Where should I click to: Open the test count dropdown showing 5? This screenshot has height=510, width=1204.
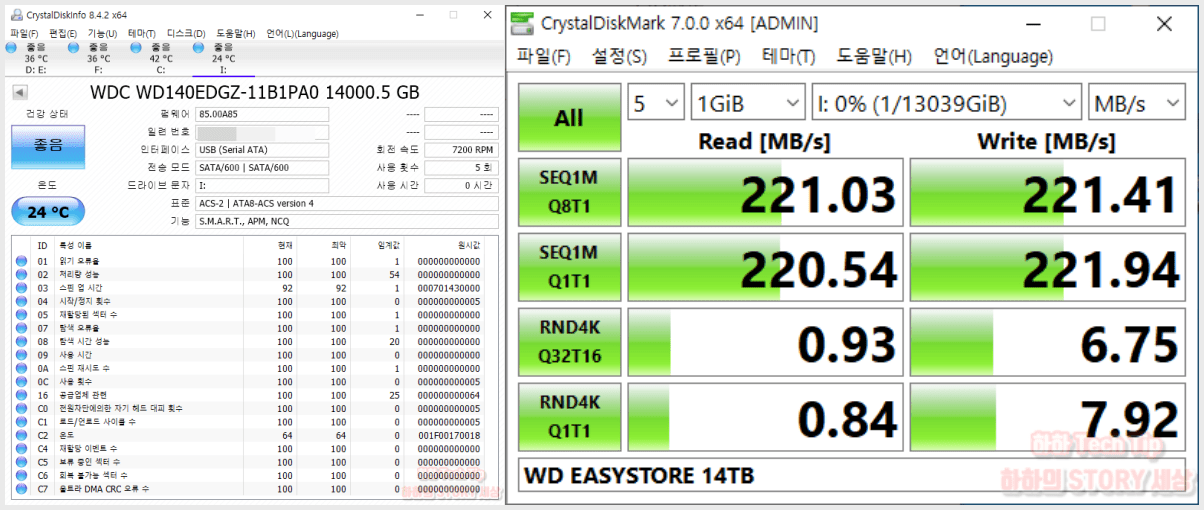pyautogui.click(x=654, y=103)
